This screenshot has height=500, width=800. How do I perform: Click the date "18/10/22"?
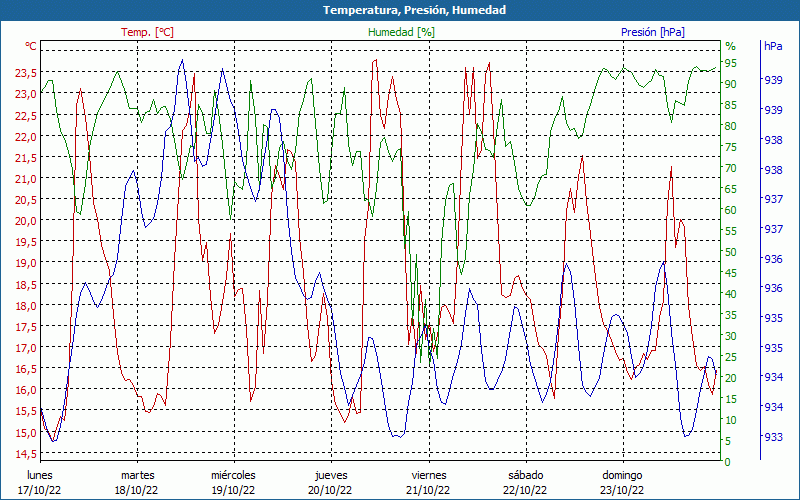tap(136, 491)
